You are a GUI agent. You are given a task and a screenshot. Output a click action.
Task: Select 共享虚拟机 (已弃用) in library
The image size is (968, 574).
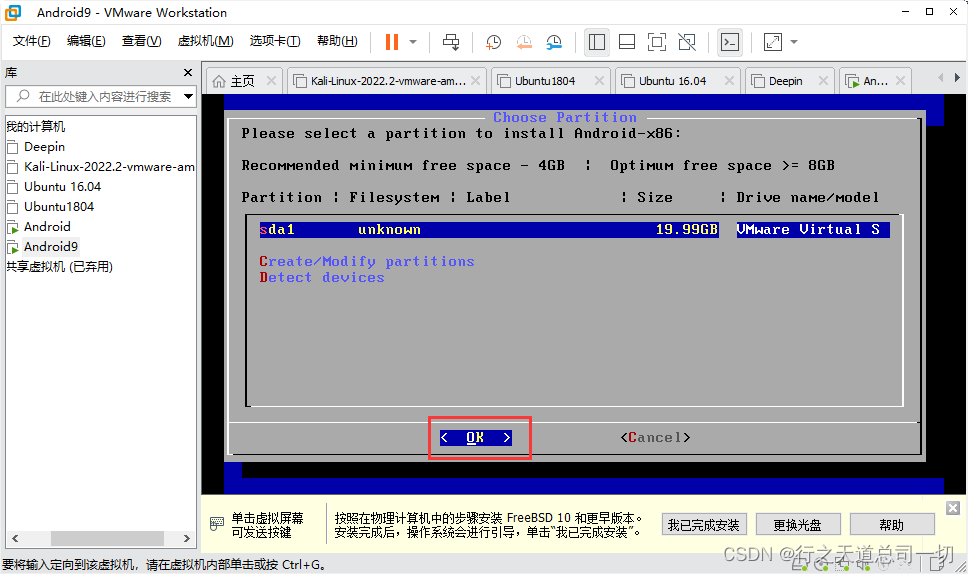pos(59,267)
